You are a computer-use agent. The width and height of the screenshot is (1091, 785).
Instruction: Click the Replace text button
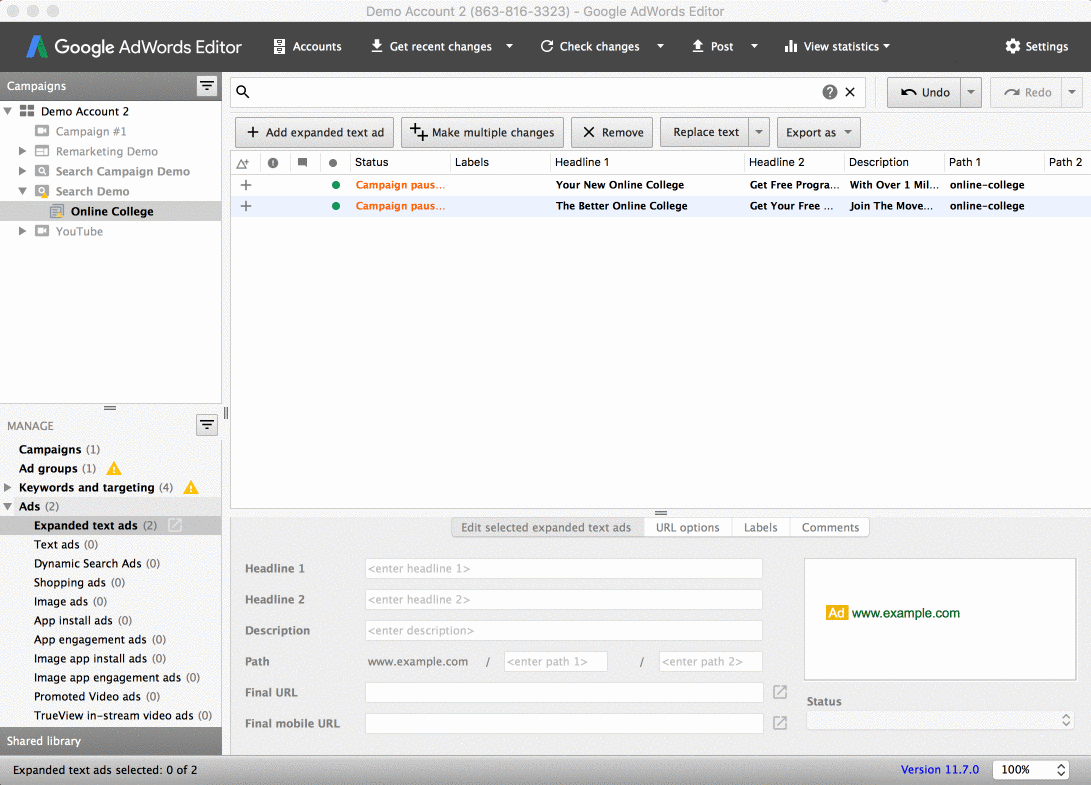pyautogui.click(x=705, y=132)
